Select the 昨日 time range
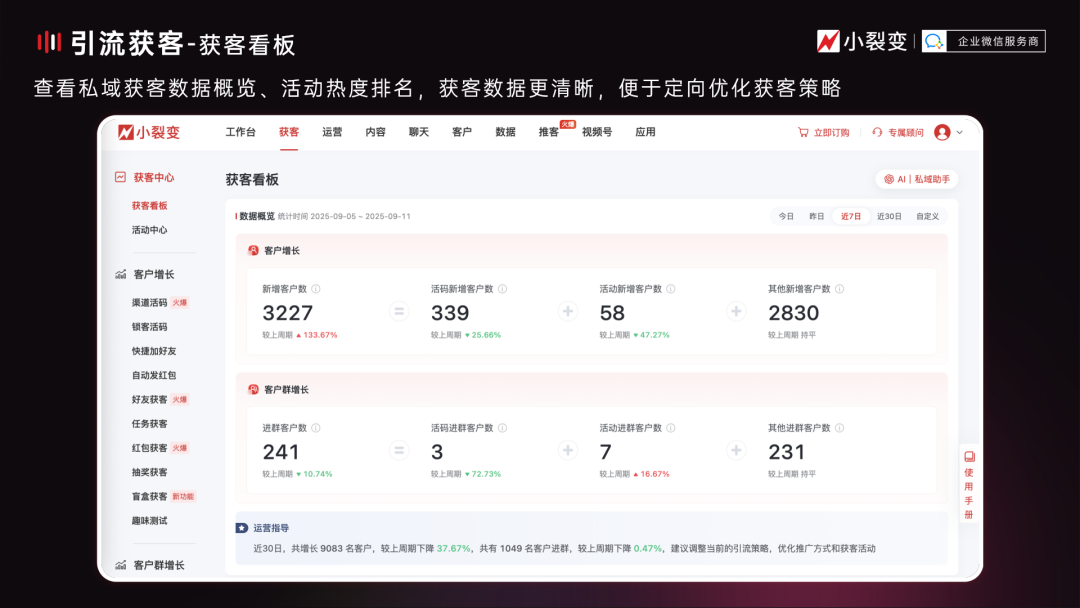Viewport: 1080px width, 608px height. click(x=815, y=215)
